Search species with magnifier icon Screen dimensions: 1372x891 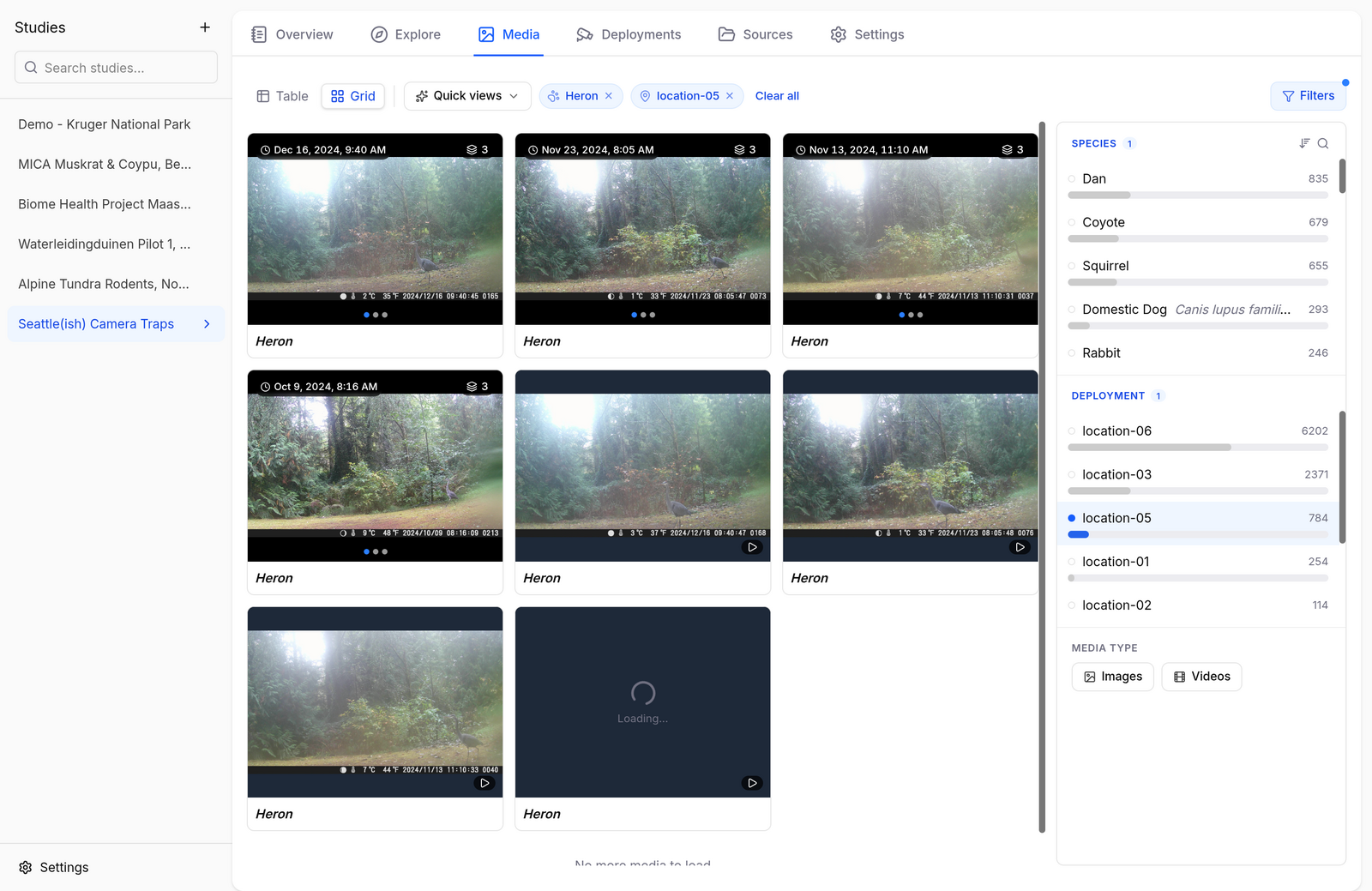[x=1323, y=143]
